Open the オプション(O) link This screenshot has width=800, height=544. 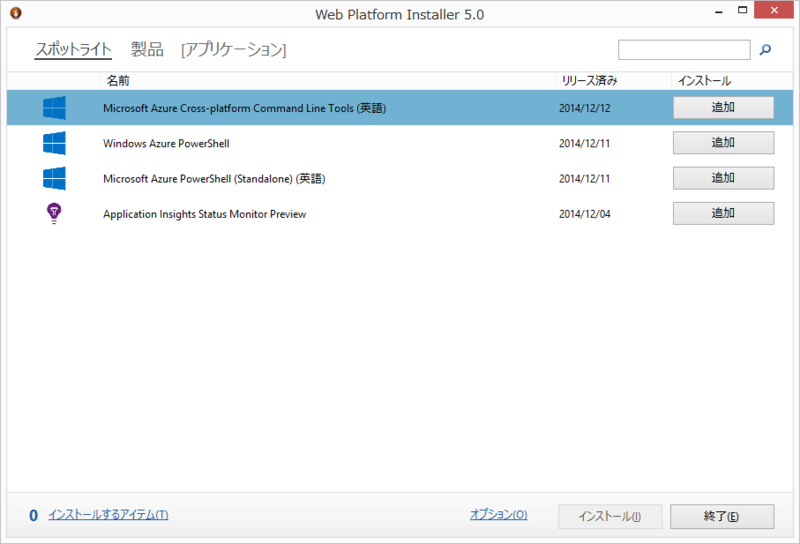(498, 514)
